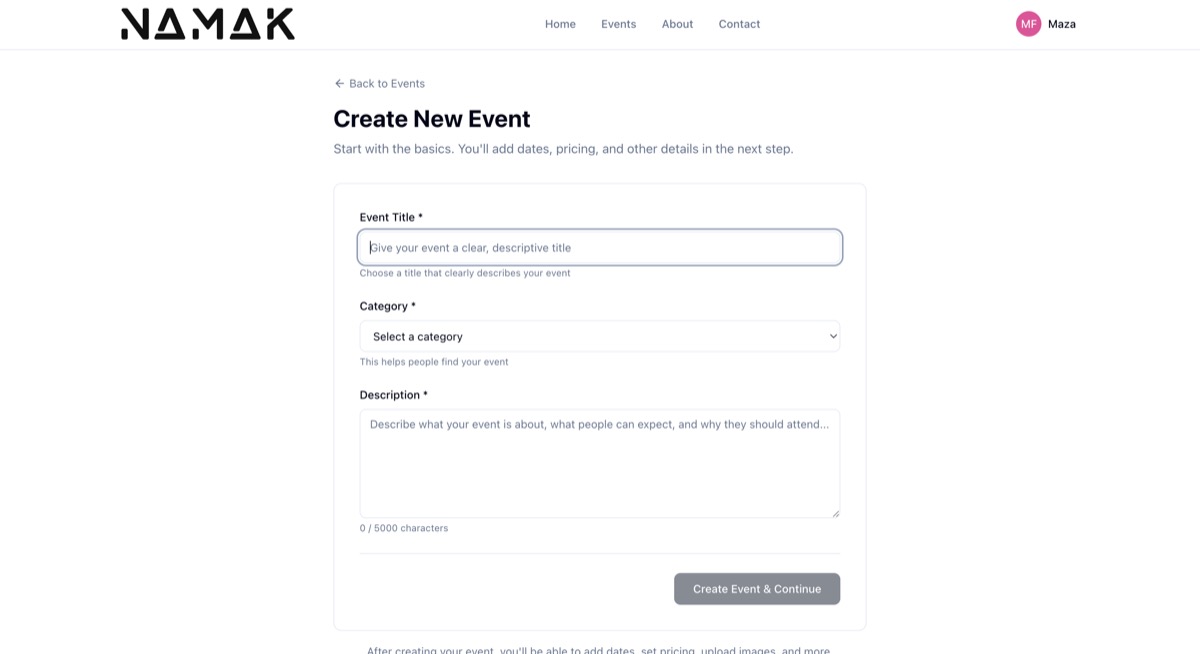Click Create Event & Continue button
The height and width of the screenshot is (654, 1200).
[x=757, y=589]
